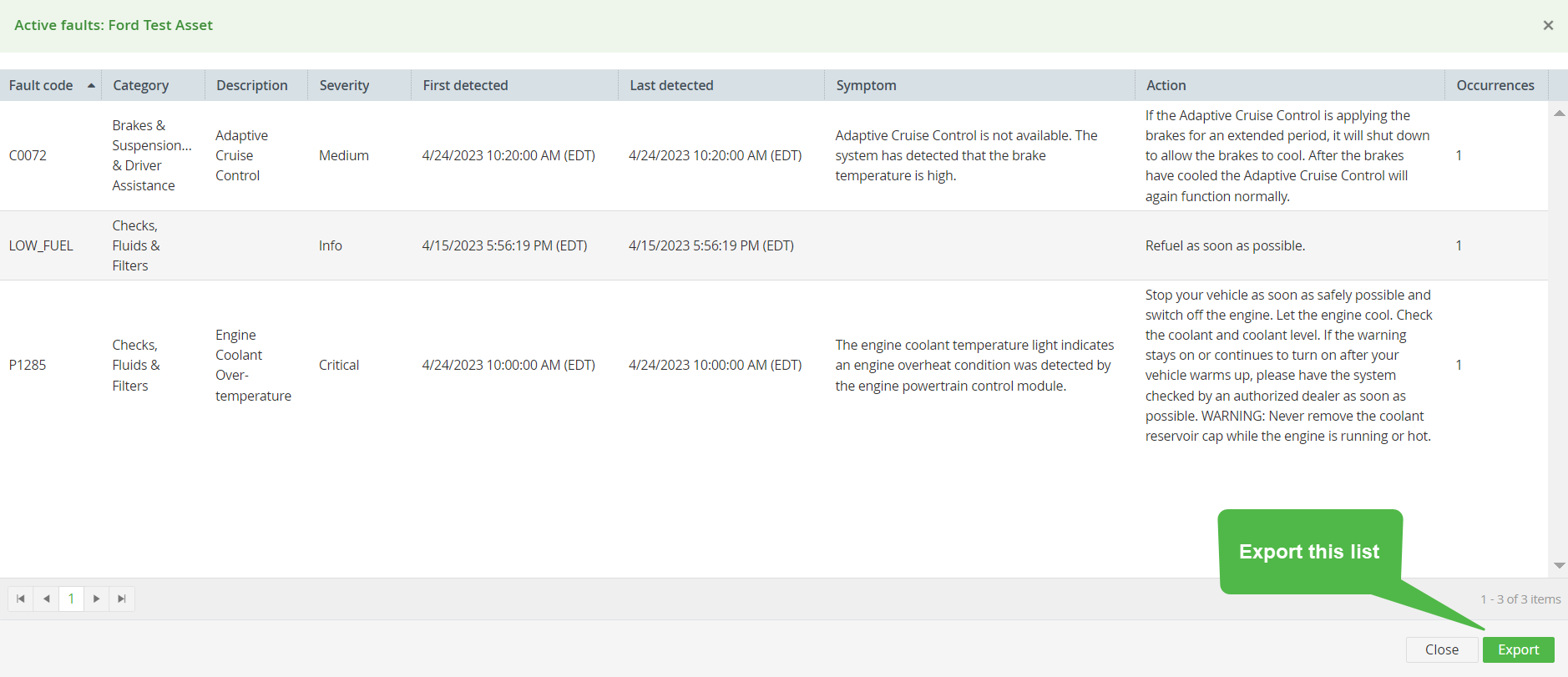This screenshot has height=677, width=1568.
Task: Click Medium severity cell
Action: click(344, 155)
